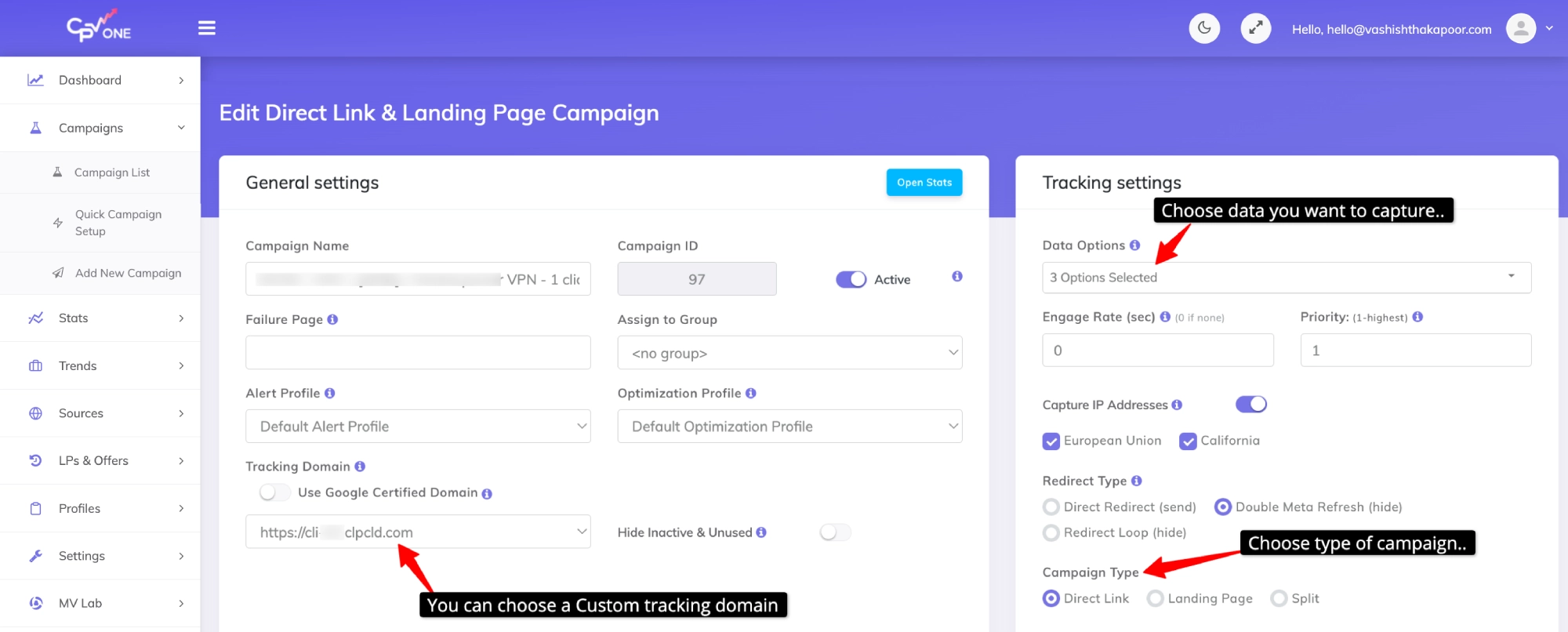The height and width of the screenshot is (632, 1568).
Task: Enable Use Google Certified Domain switch
Action: pyautogui.click(x=274, y=492)
